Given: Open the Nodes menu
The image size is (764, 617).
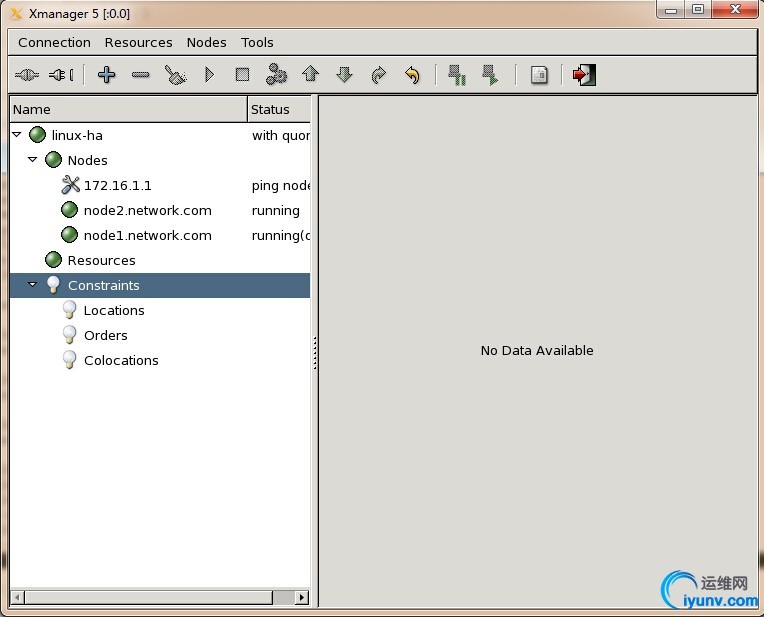Looking at the screenshot, I should pyautogui.click(x=207, y=42).
